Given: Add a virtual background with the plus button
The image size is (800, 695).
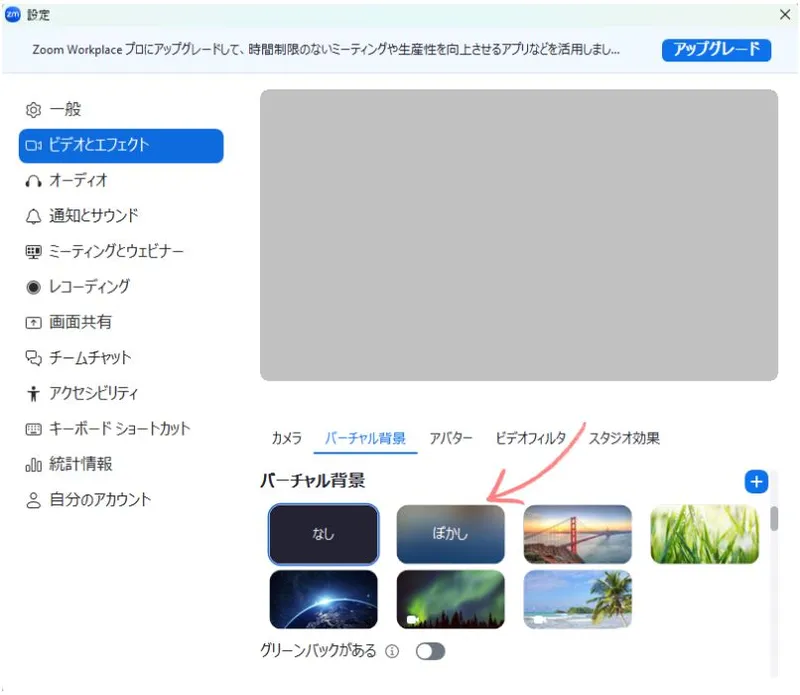Looking at the screenshot, I should [756, 482].
